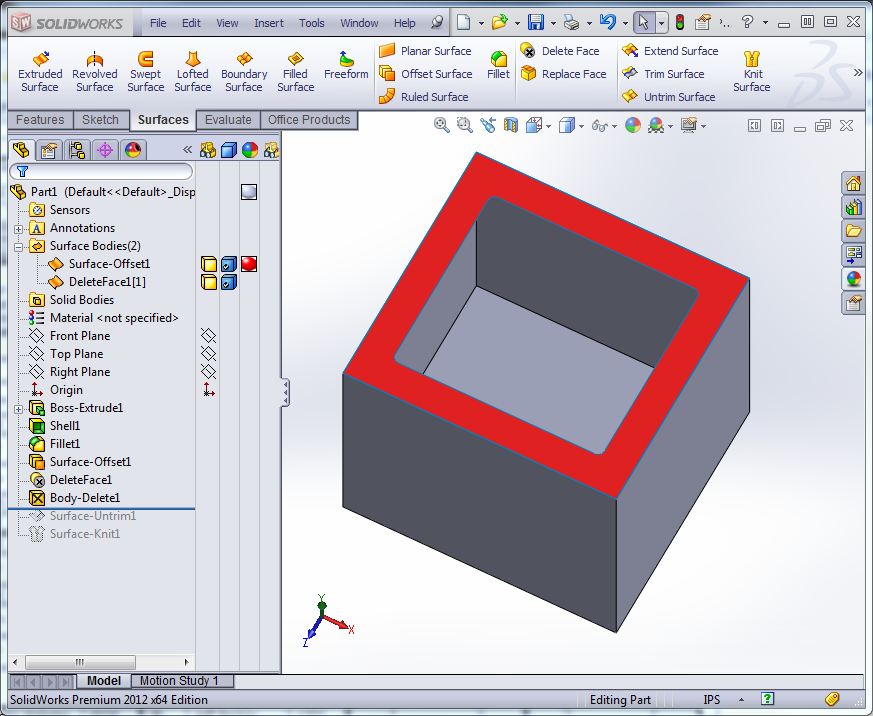Toggle hide/show icon for Surface-Offset1 body
This screenshot has width=873, height=716.
coord(209,264)
